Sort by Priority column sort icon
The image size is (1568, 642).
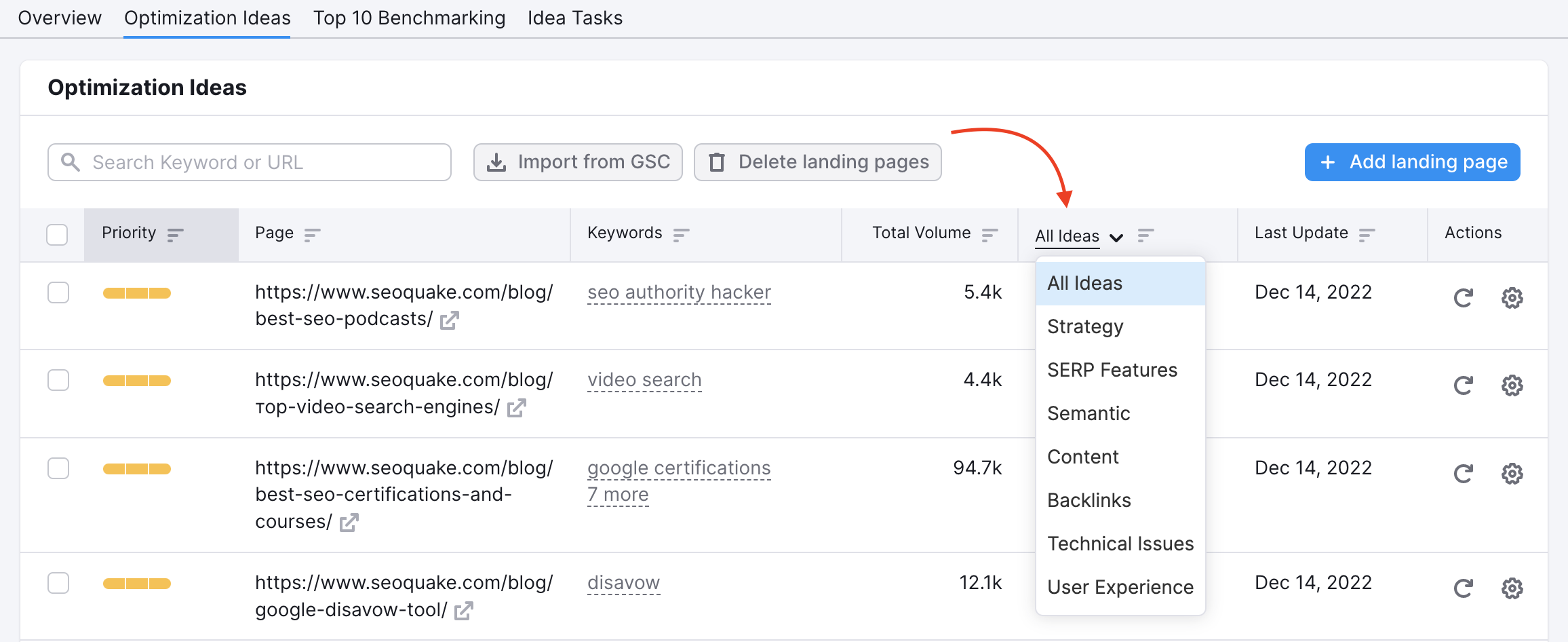click(175, 235)
